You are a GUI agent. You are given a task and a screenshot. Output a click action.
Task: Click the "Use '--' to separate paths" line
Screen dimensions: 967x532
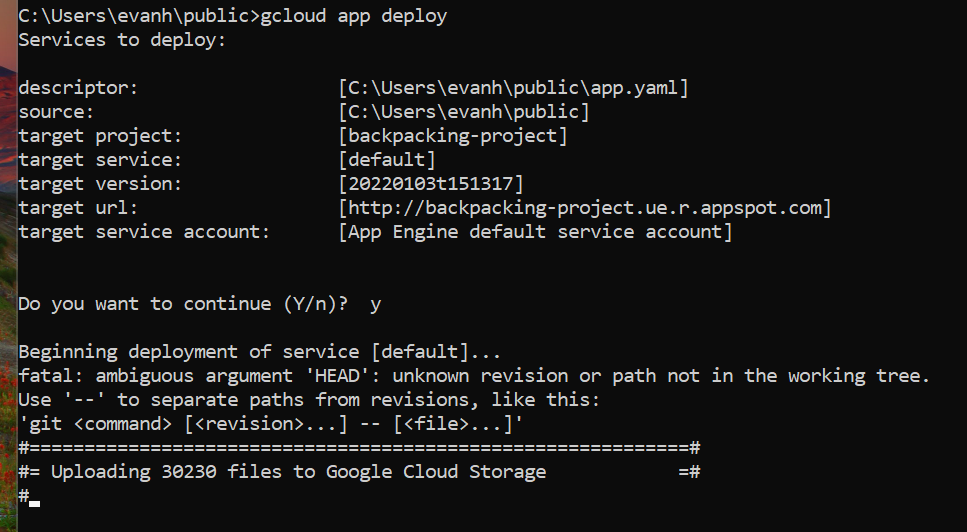pos(309,400)
